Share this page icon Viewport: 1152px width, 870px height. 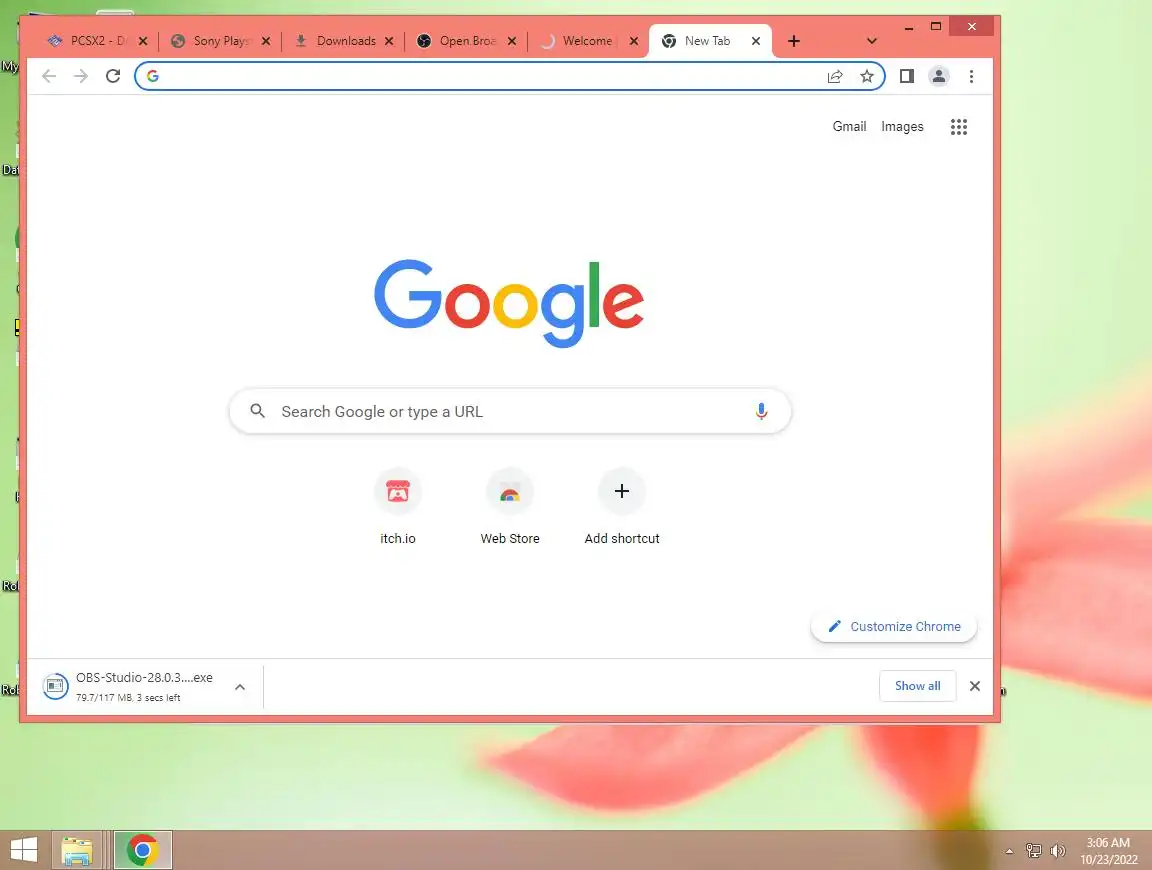[835, 76]
